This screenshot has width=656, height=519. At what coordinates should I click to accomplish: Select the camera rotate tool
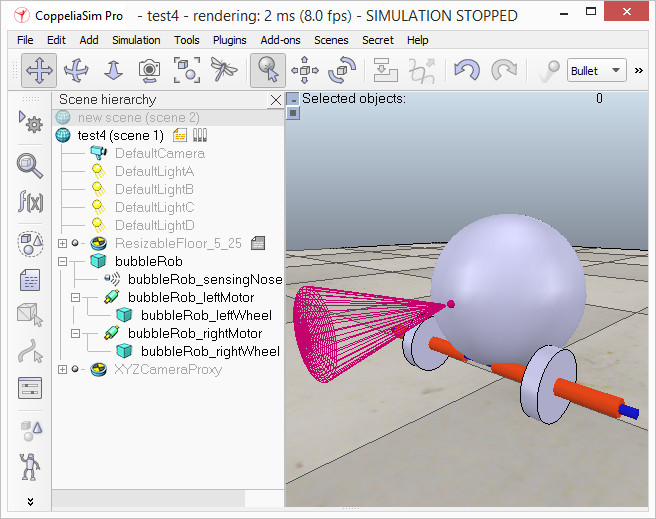pyautogui.click(x=76, y=70)
